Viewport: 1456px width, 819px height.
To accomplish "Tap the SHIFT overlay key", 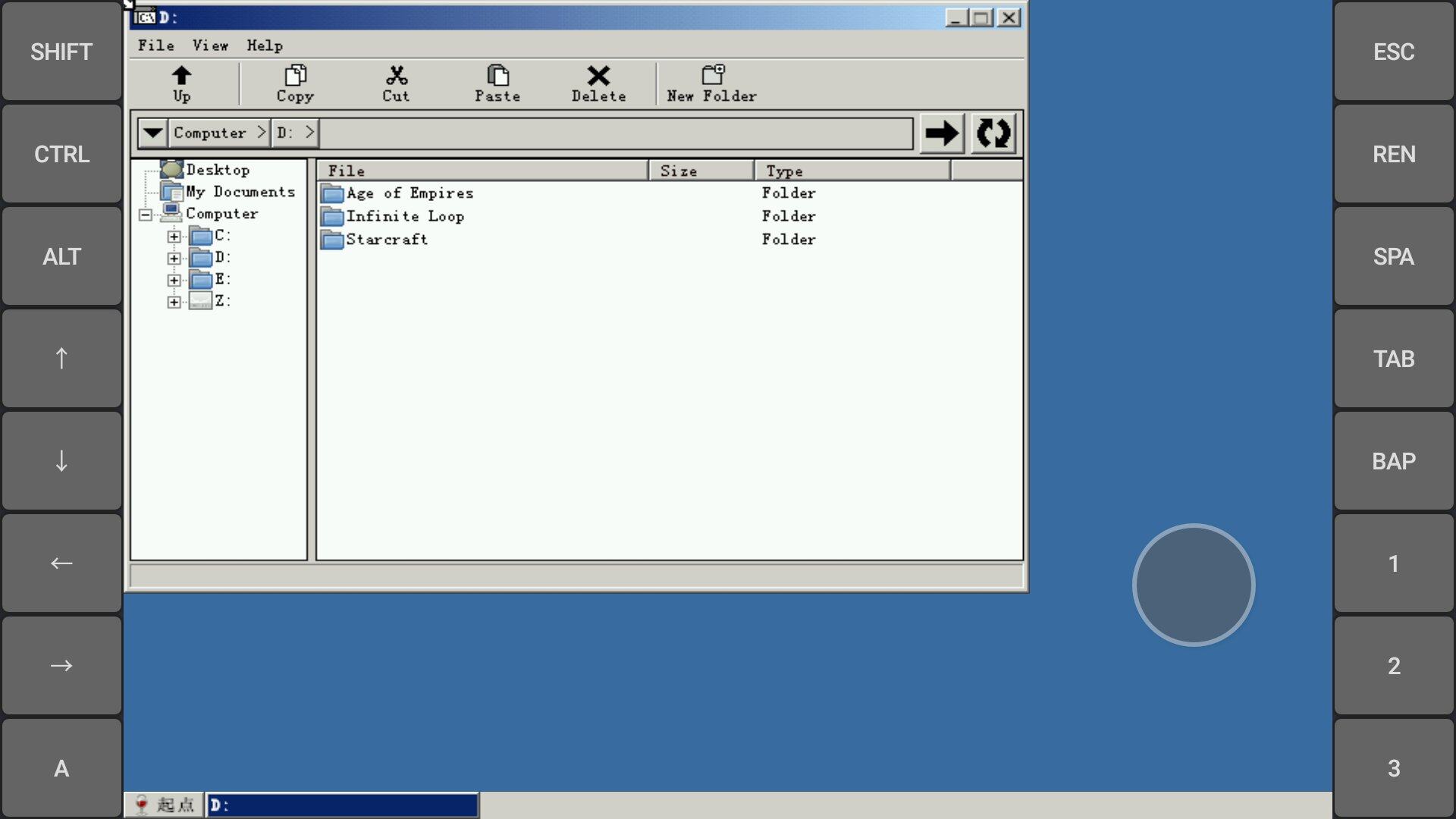I will [x=61, y=52].
